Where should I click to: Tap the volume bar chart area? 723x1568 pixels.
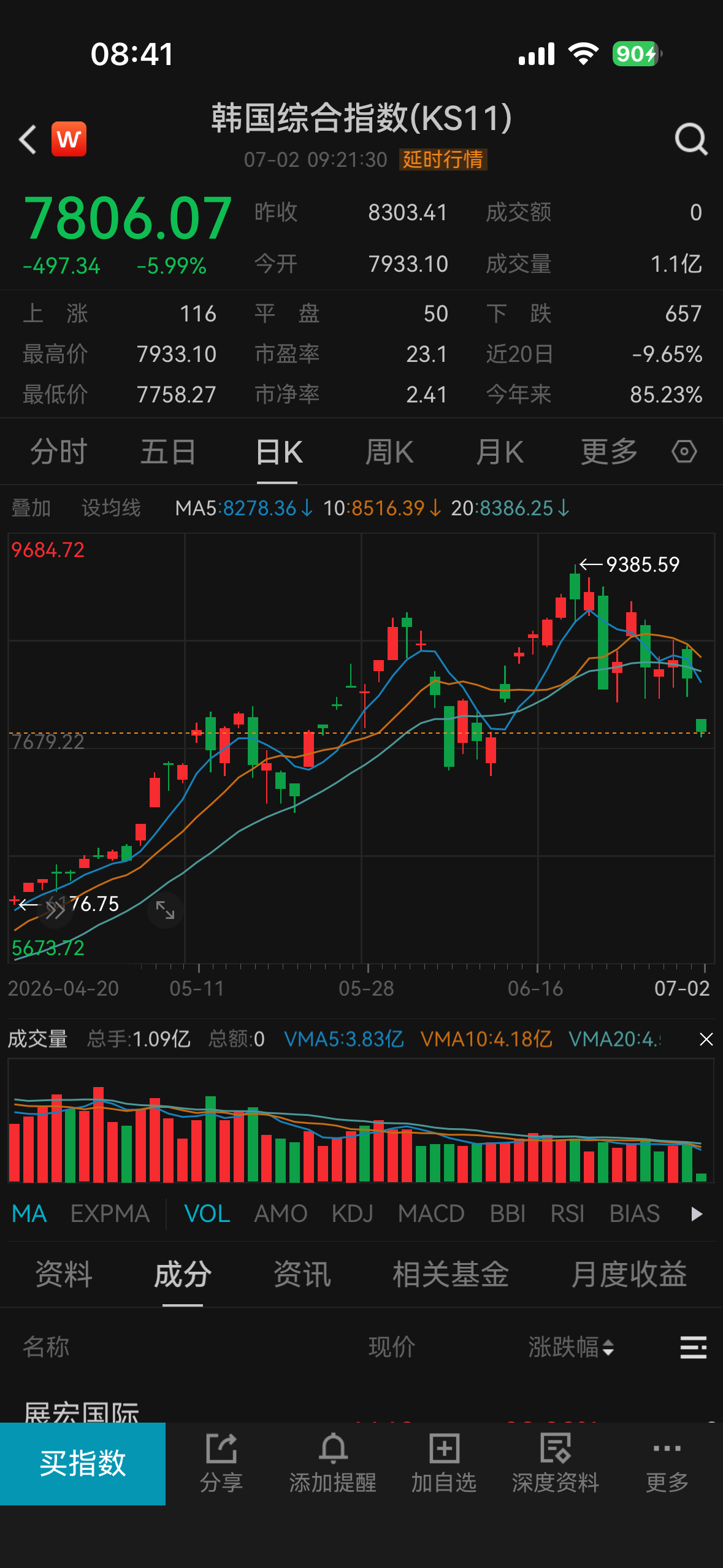click(361, 1121)
